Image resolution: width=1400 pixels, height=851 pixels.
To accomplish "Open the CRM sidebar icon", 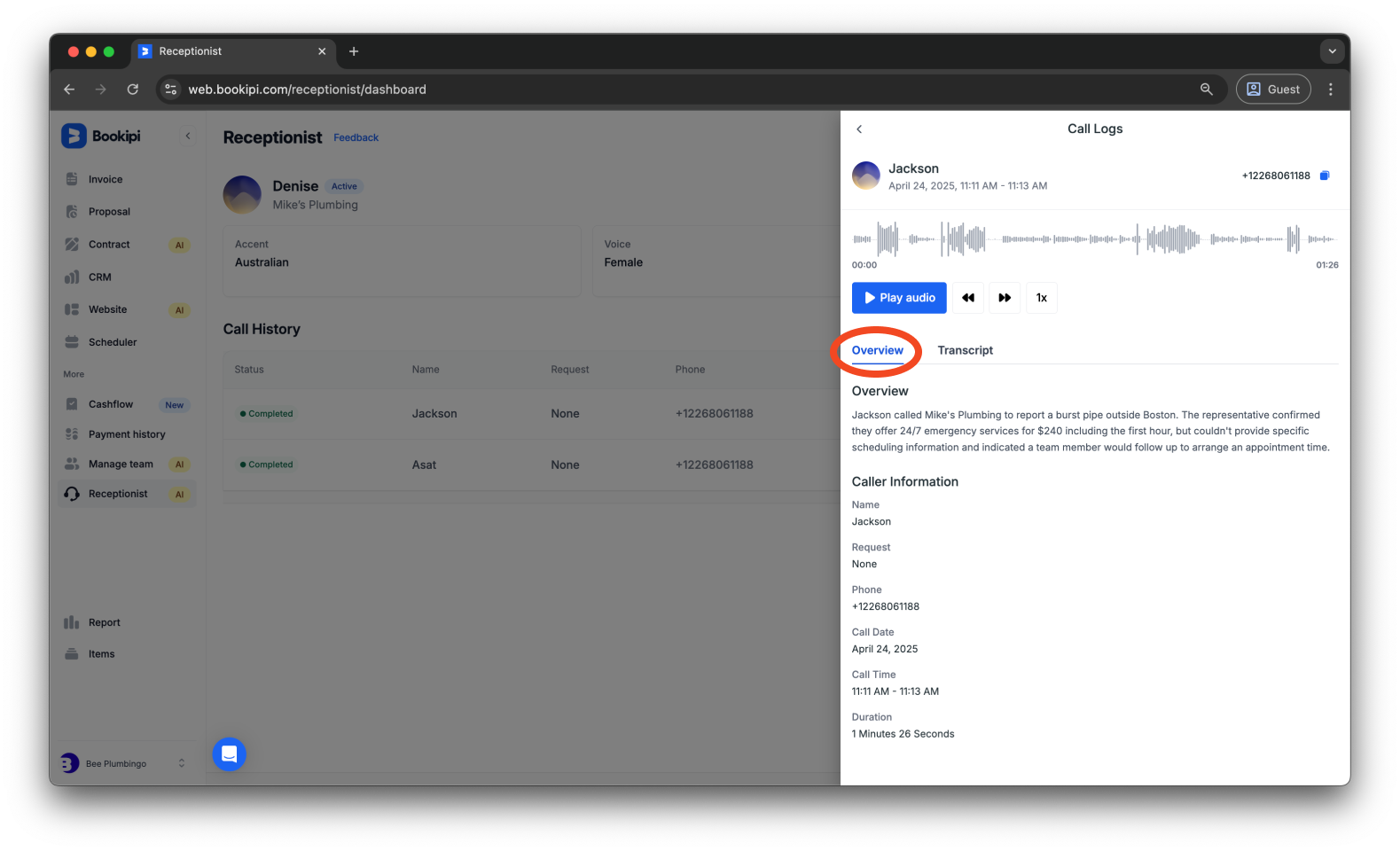I will pos(72,277).
